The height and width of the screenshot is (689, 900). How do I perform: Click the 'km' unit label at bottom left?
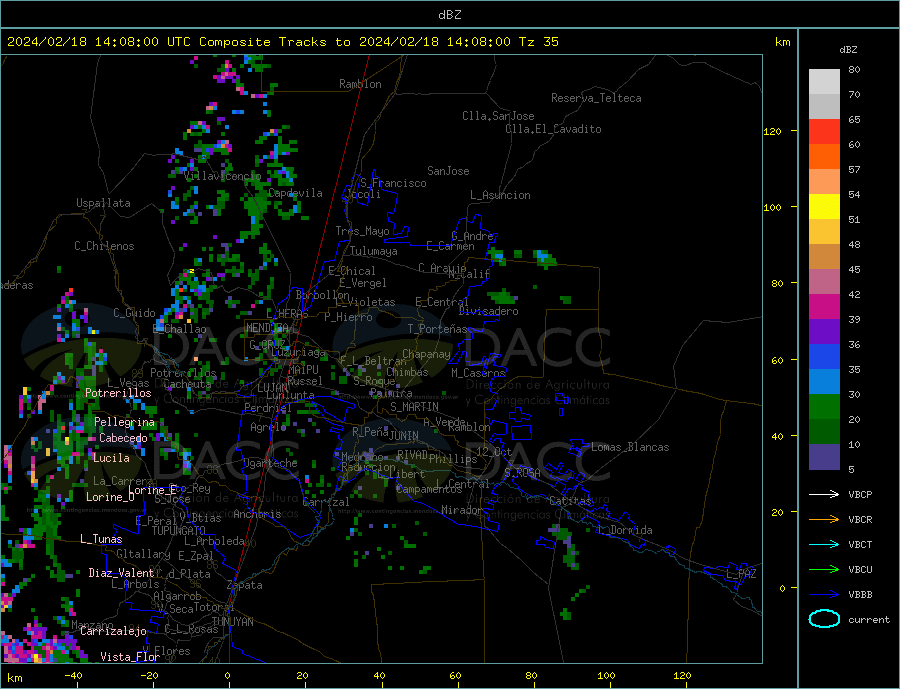pos(14,678)
